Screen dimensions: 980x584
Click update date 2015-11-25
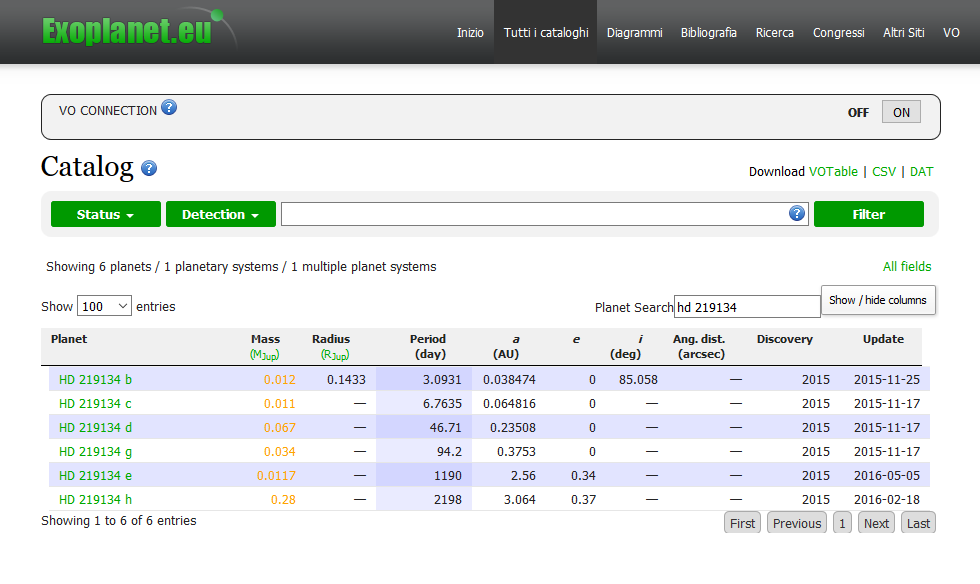pos(887,380)
